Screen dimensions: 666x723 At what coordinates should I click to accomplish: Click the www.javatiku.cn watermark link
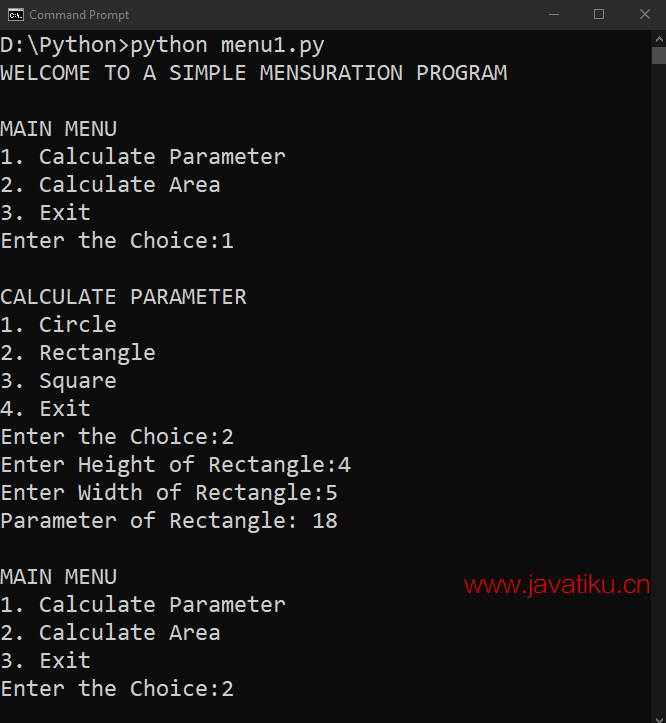click(x=557, y=585)
